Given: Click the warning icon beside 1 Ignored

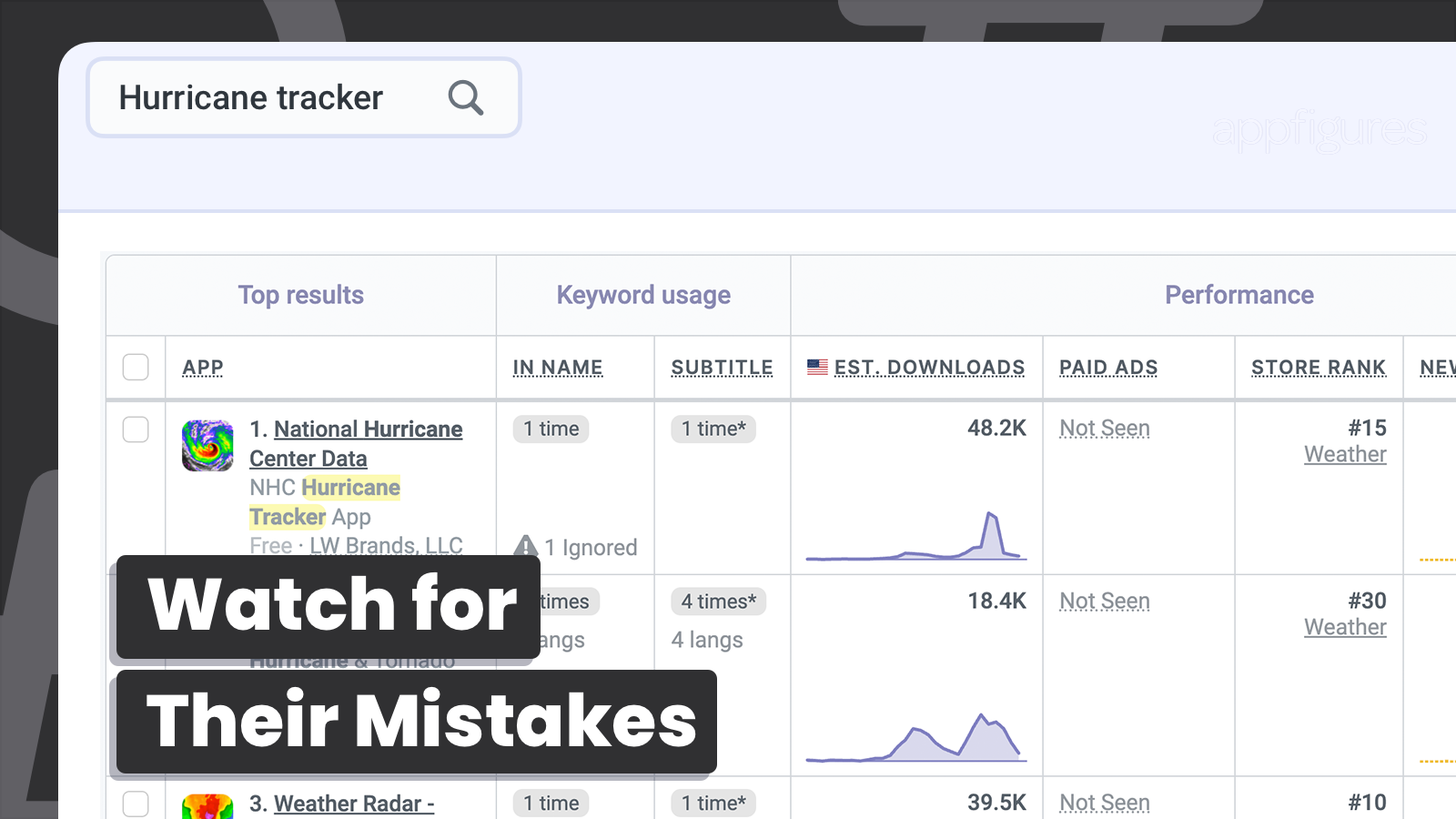Looking at the screenshot, I should (526, 546).
